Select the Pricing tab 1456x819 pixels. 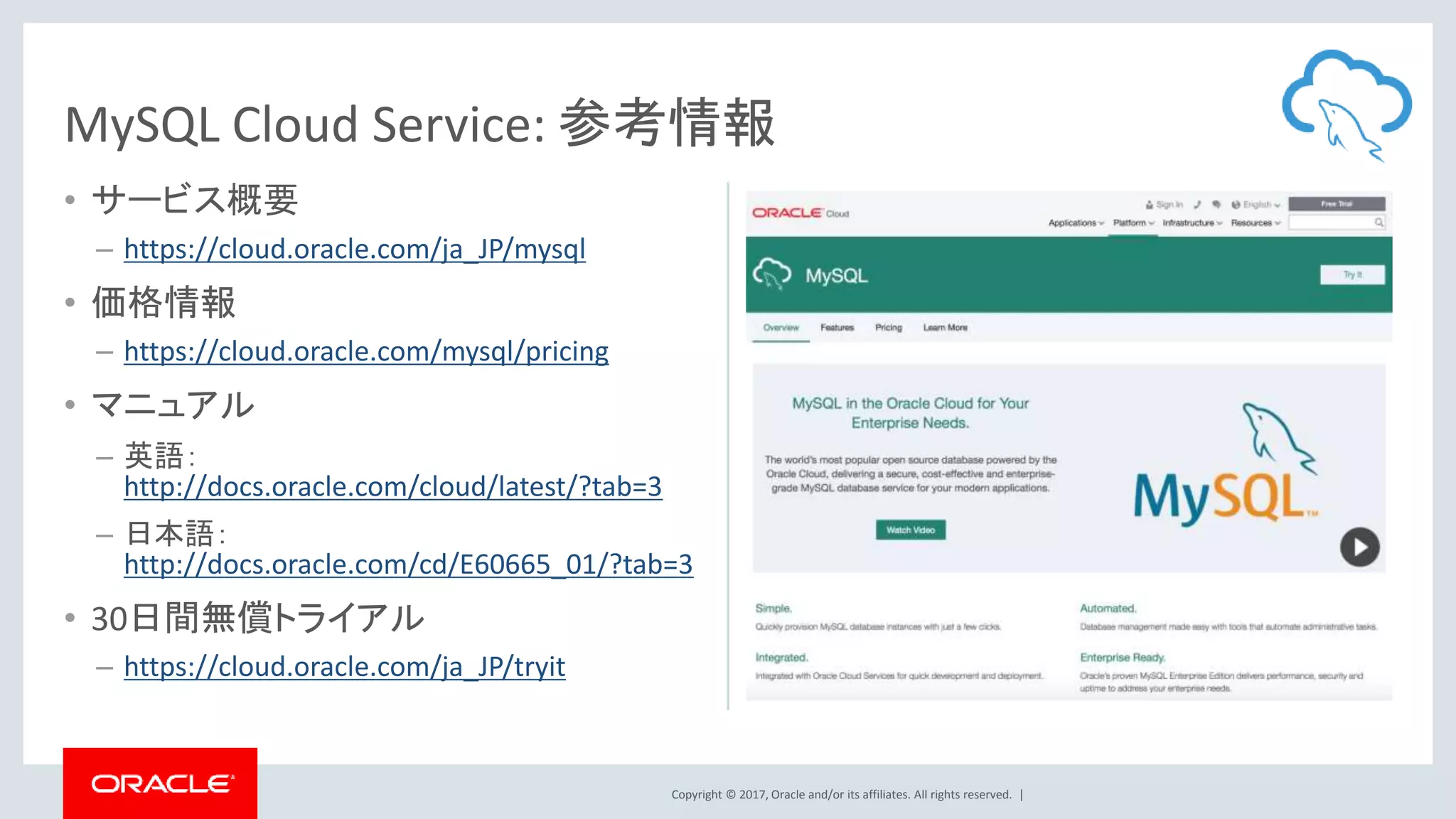(888, 328)
